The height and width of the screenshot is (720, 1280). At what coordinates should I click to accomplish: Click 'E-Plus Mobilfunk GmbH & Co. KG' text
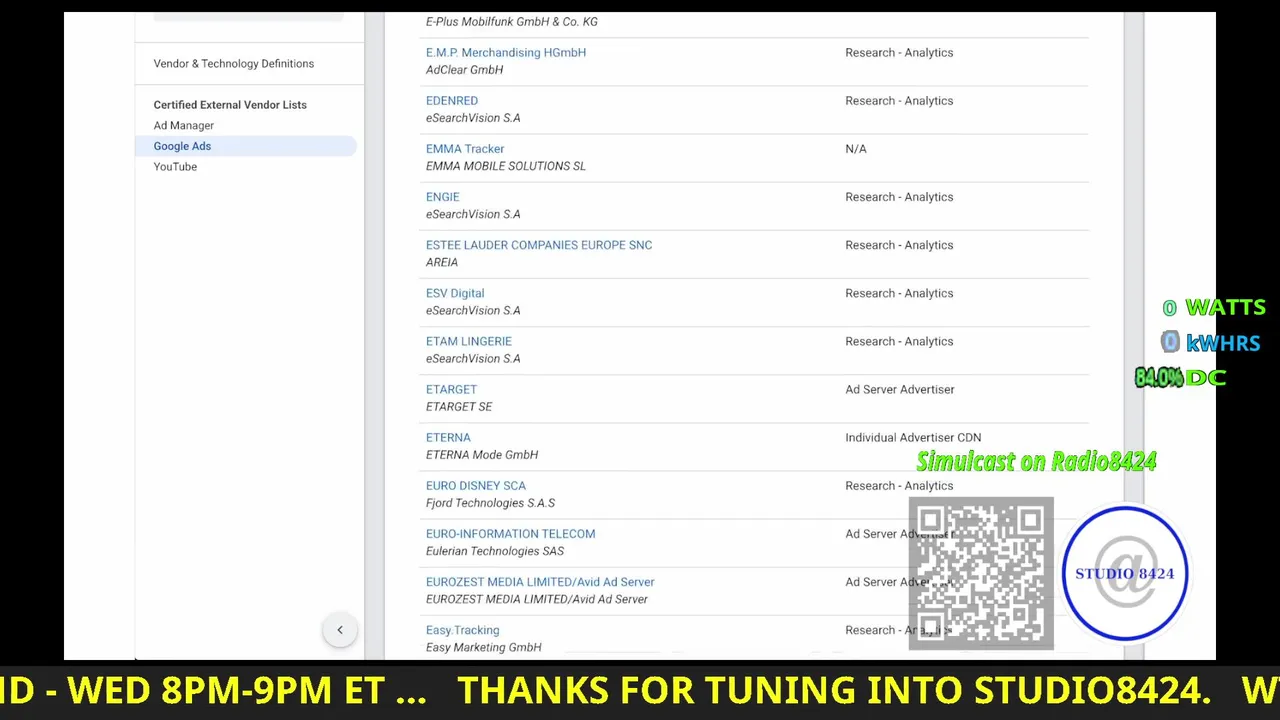(x=512, y=22)
